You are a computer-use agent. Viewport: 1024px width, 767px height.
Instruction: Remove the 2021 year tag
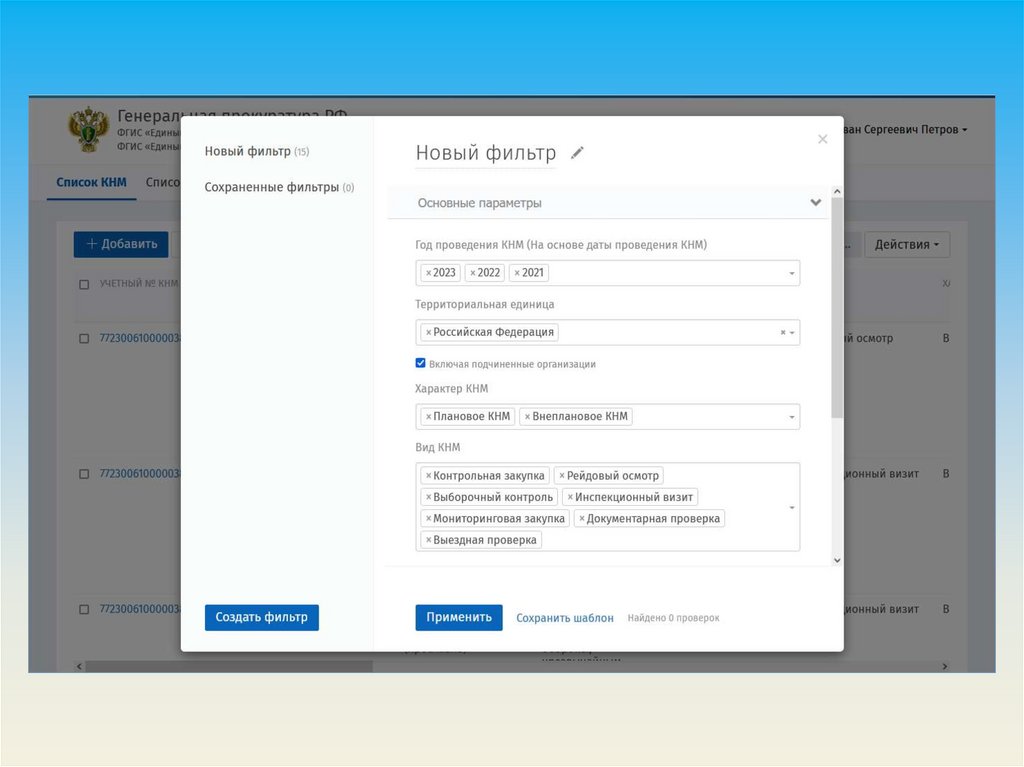(x=517, y=273)
